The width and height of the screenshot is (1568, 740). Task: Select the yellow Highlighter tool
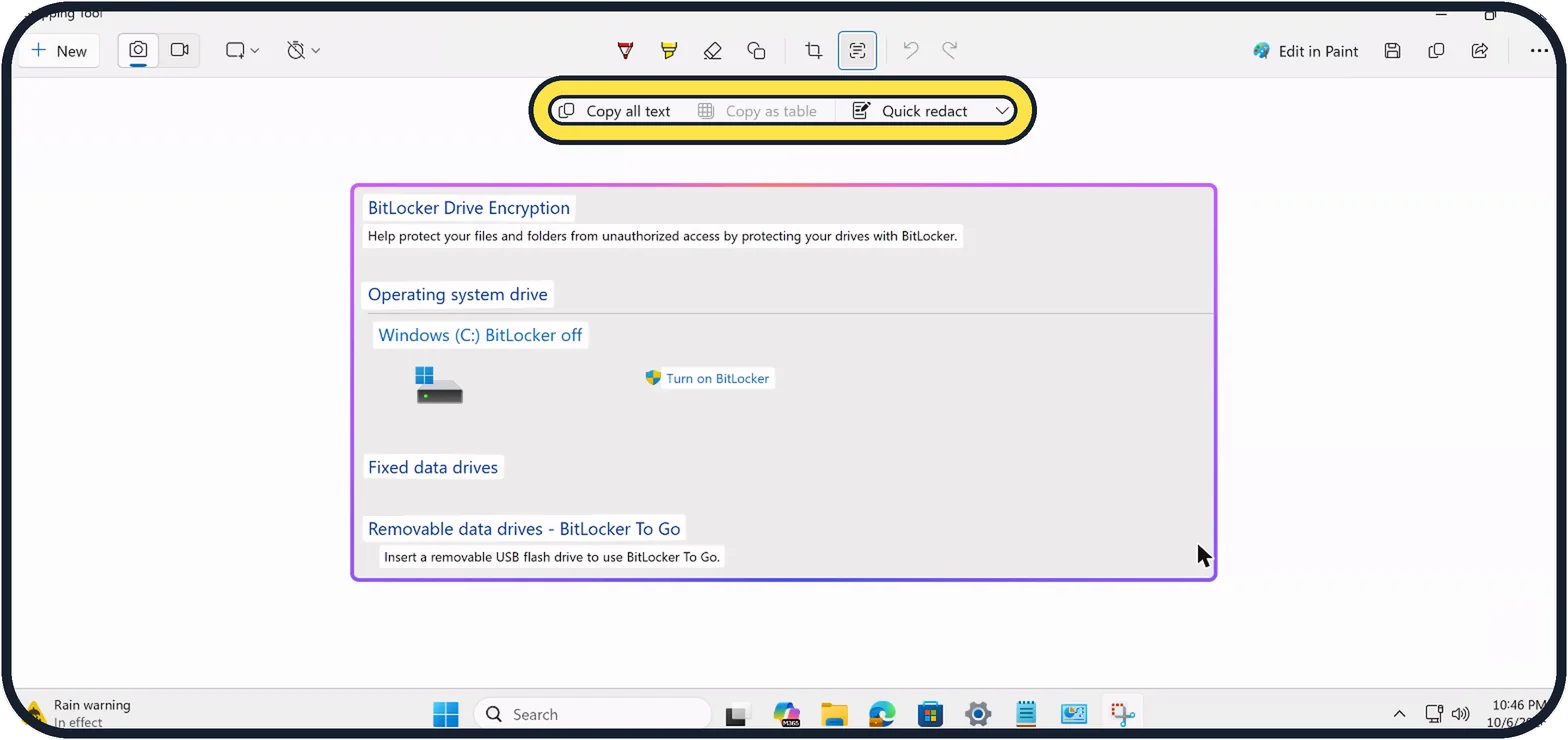point(669,51)
